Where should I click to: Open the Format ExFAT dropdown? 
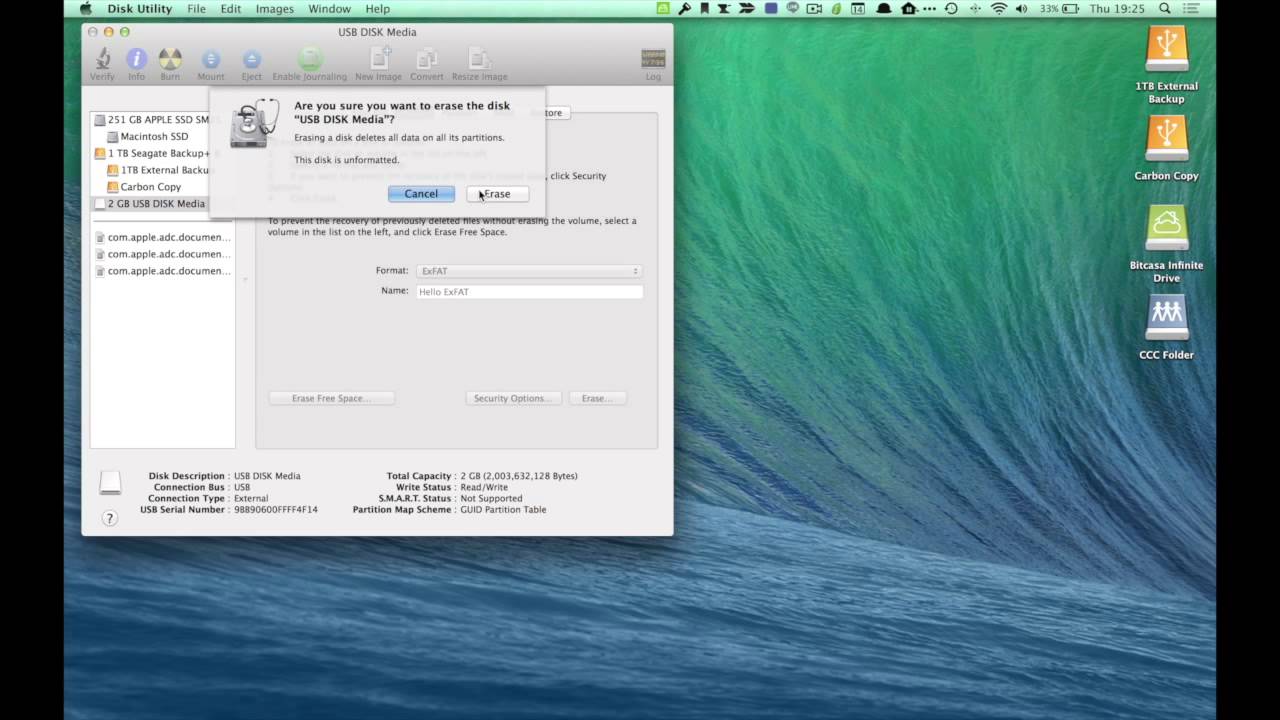pyautogui.click(x=529, y=271)
